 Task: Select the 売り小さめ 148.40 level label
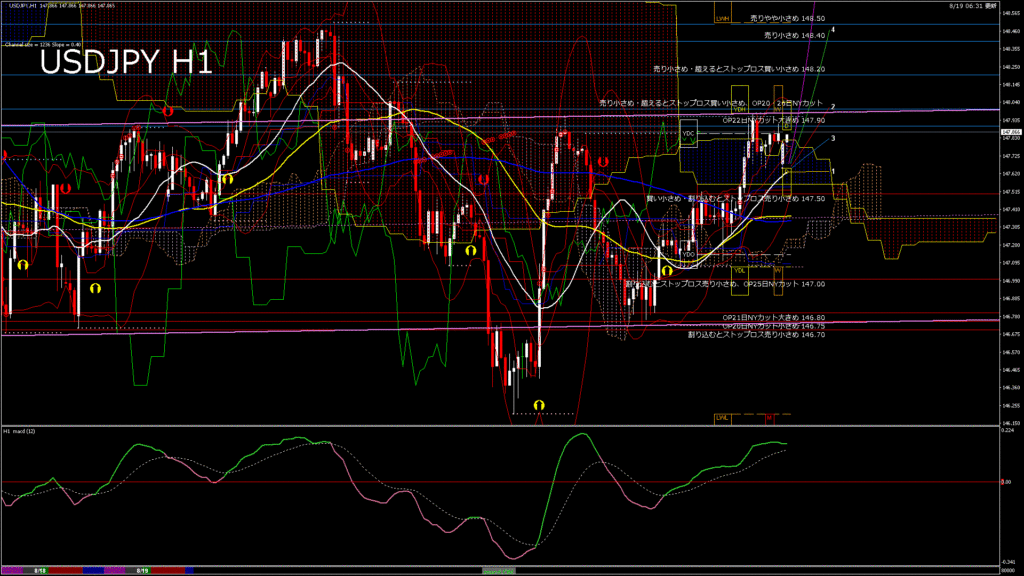click(x=794, y=35)
